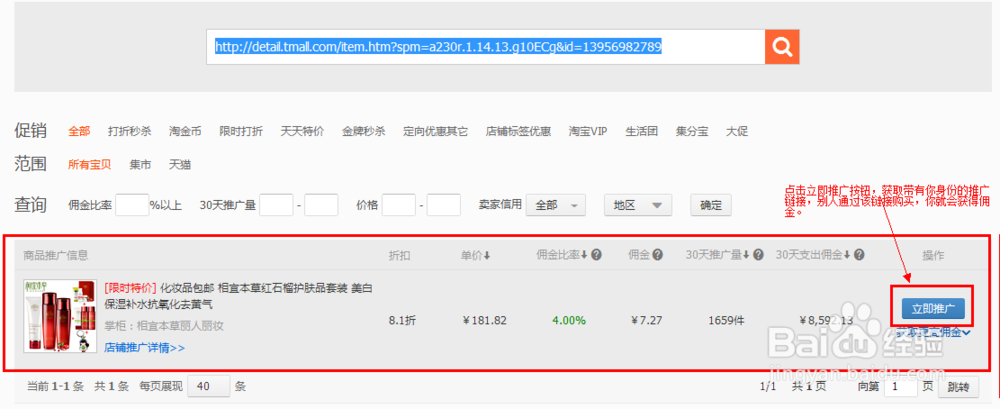Screen dimensions: 1000x409
Task: Click ￥181.82 unit price value
Action: [x=485, y=320]
